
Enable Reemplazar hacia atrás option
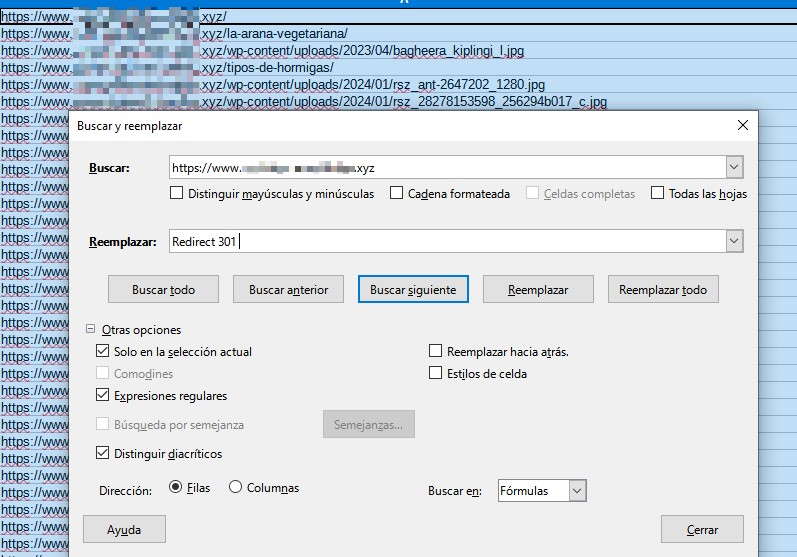pos(435,352)
